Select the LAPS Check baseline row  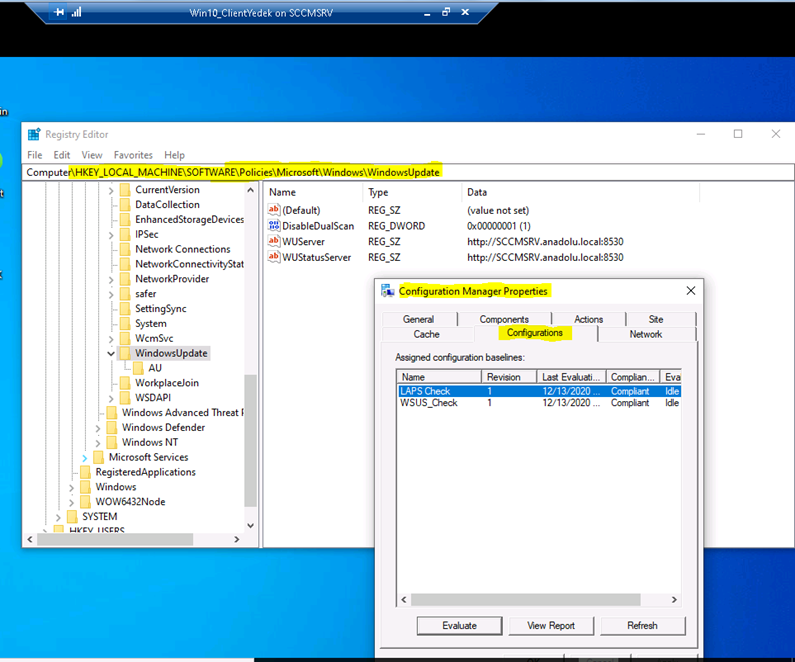tap(538, 391)
